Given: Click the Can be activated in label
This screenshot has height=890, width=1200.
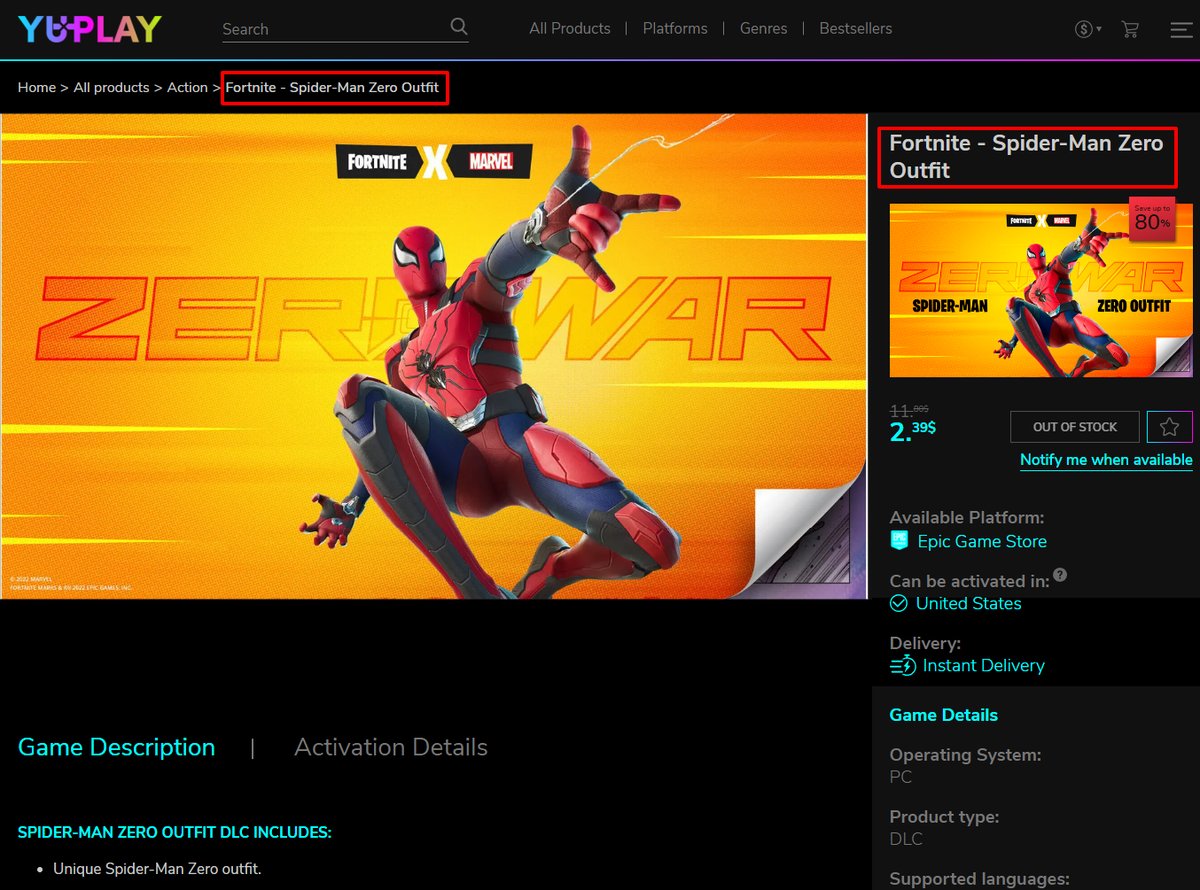Looking at the screenshot, I should 969,580.
